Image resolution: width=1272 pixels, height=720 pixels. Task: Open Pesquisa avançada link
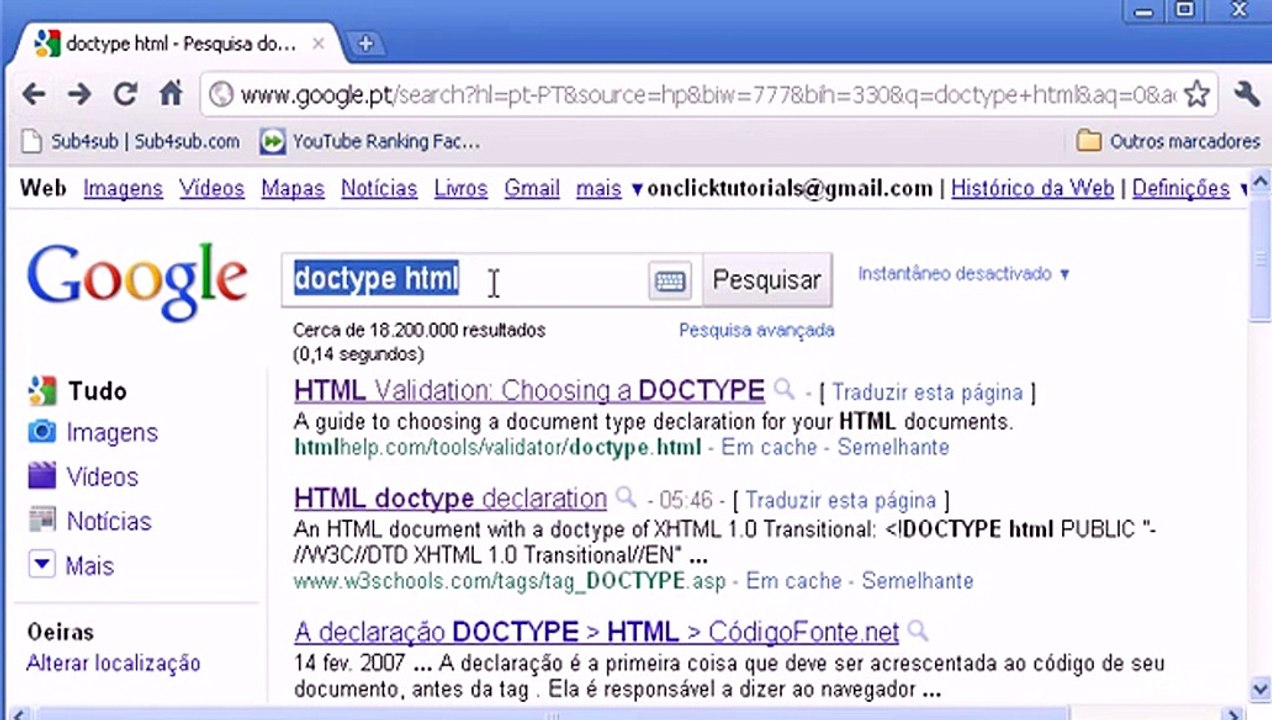point(756,330)
